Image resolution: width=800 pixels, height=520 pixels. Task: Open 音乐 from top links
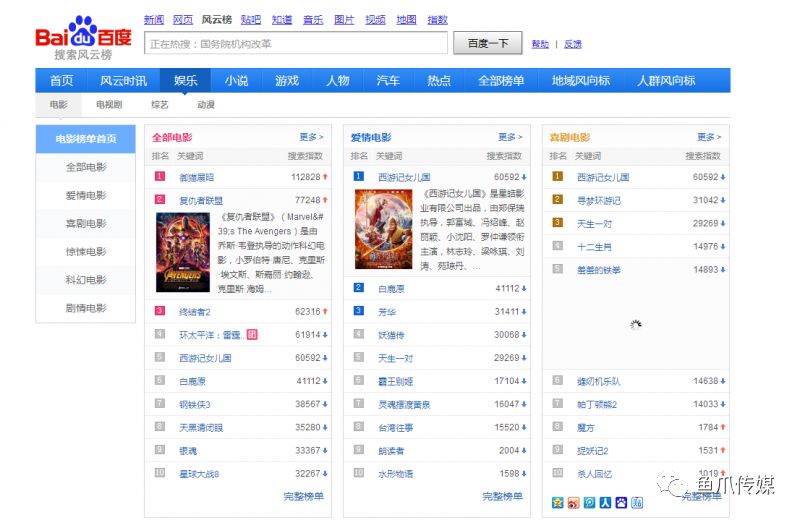click(313, 20)
